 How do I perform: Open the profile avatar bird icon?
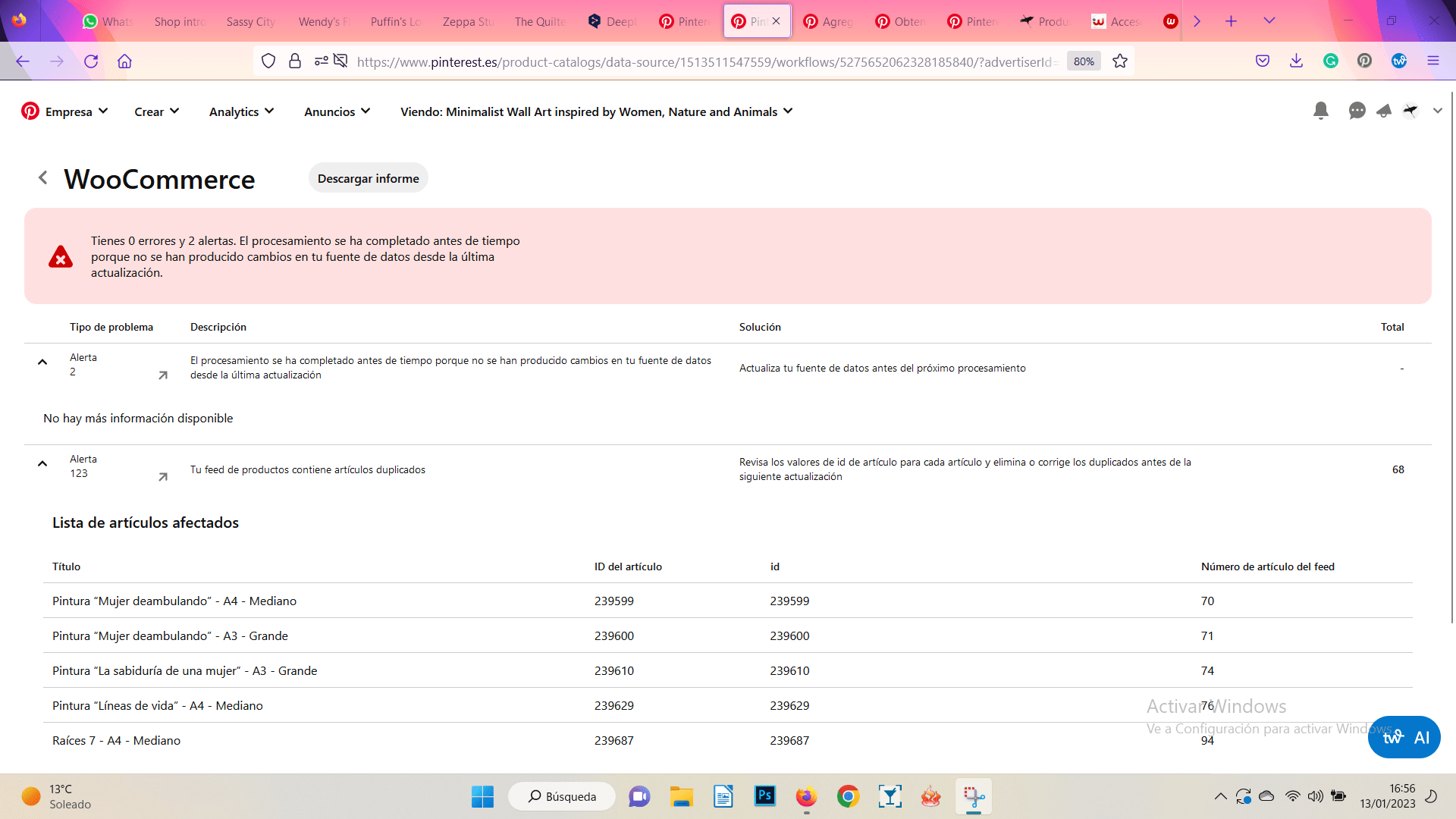coord(1410,111)
